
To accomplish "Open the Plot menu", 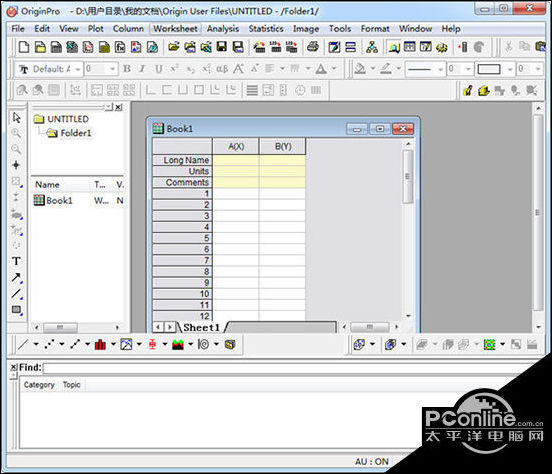I will click(95, 29).
